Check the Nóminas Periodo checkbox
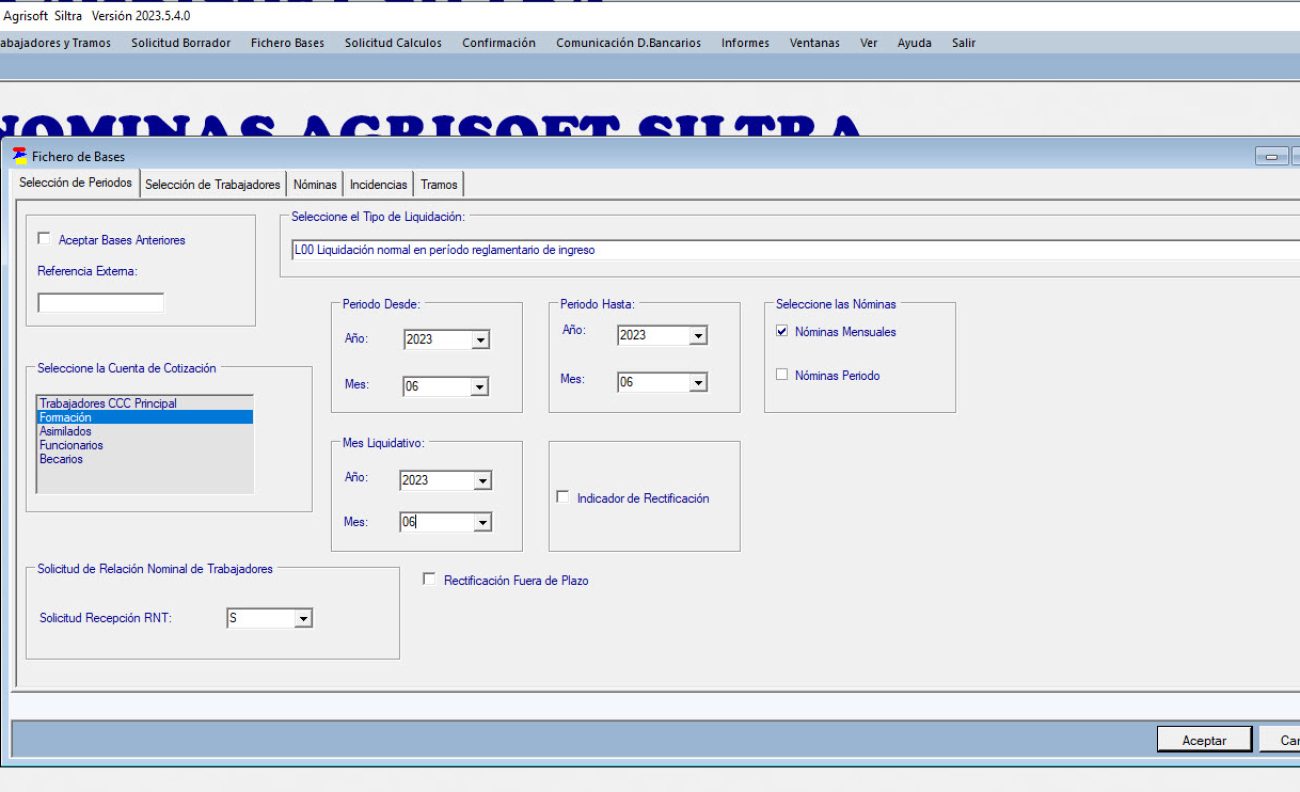The width and height of the screenshot is (1300, 792). coord(782,375)
